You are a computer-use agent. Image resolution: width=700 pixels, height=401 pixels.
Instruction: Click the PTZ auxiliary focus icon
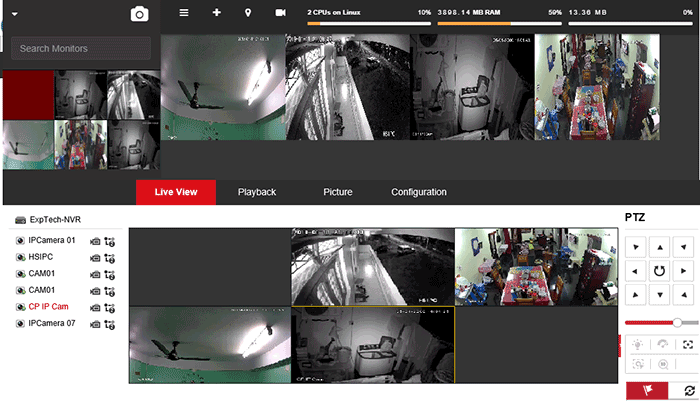coord(688,344)
